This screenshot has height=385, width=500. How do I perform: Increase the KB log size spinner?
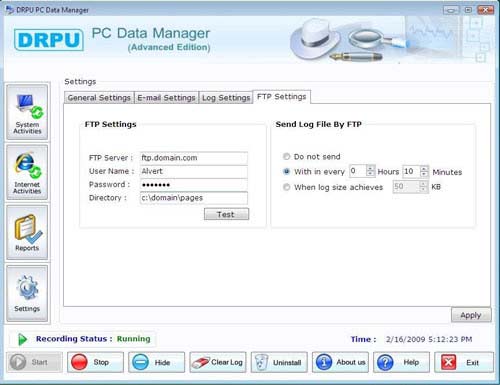coord(423,184)
